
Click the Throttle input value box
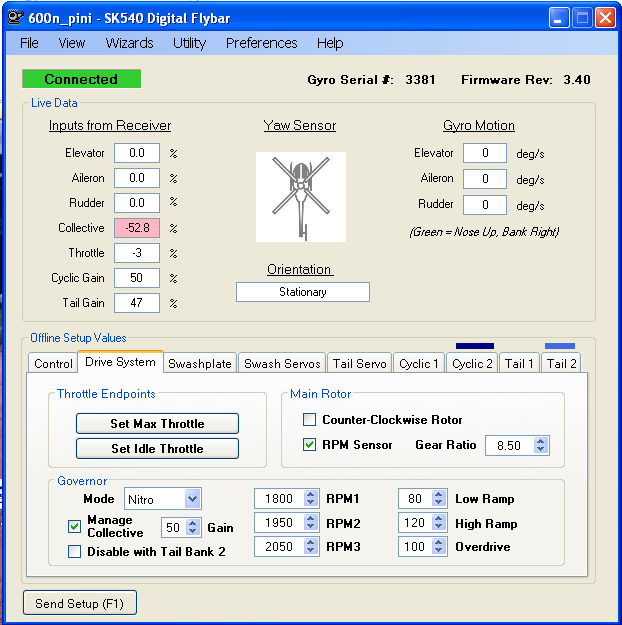[137, 253]
